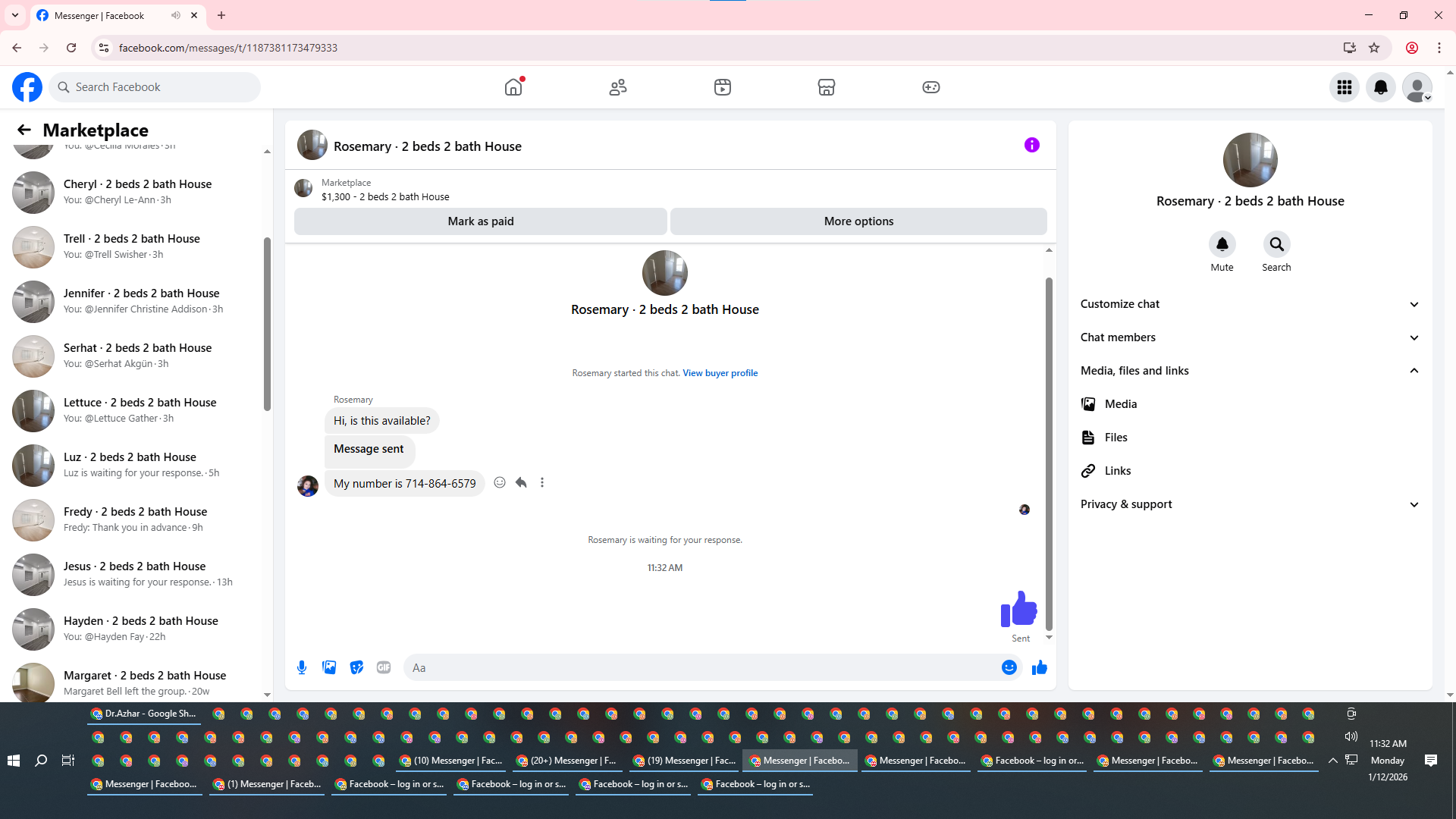Open the GIF picker

click(x=384, y=667)
